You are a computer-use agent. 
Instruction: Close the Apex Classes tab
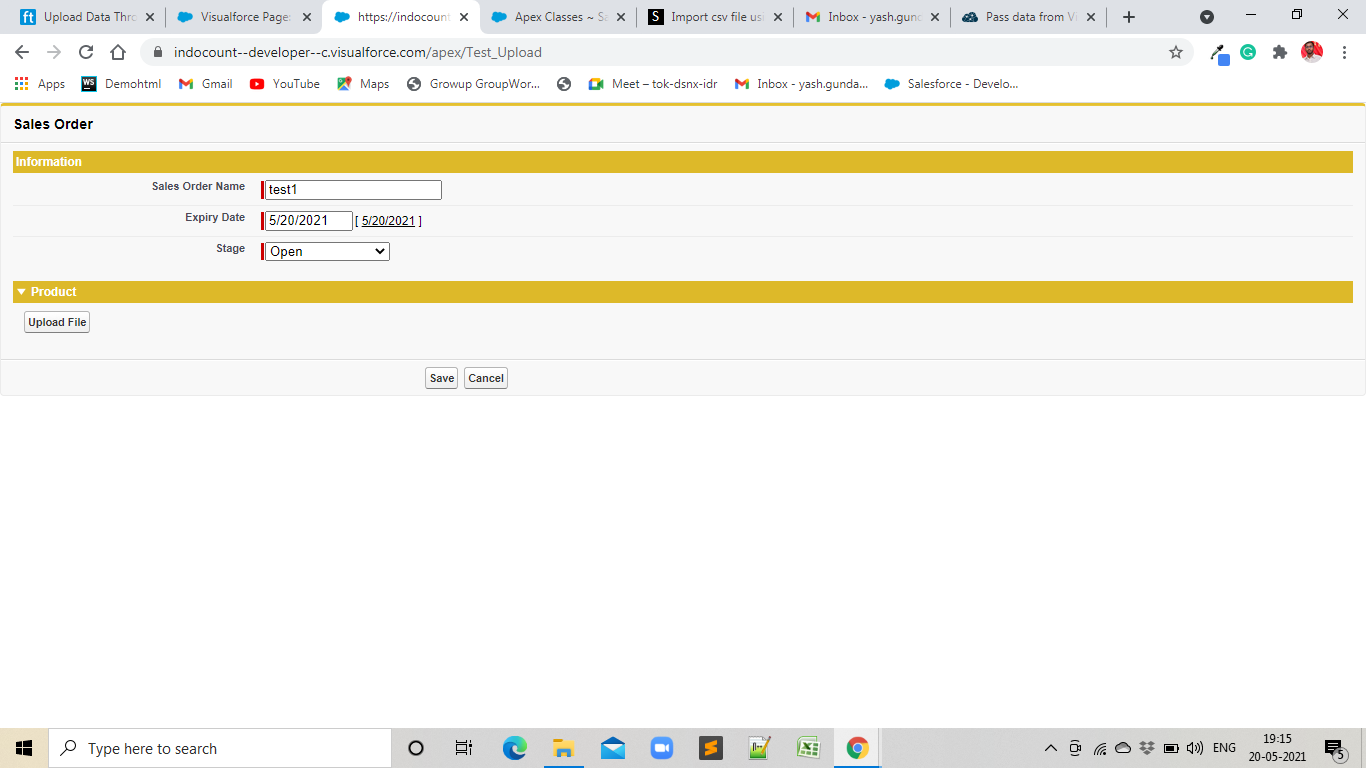(620, 17)
